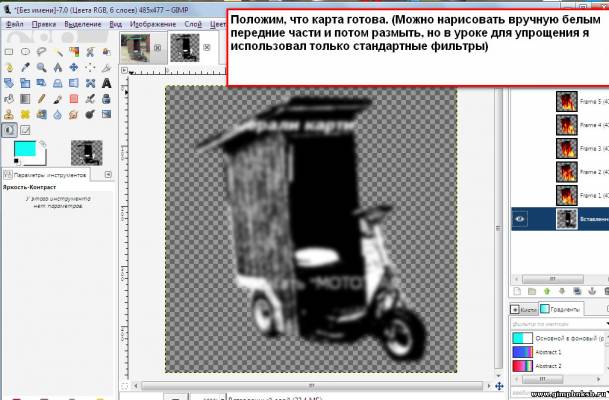Raise the layer with green up arrow
The image size is (609, 400).
click(547, 291)
